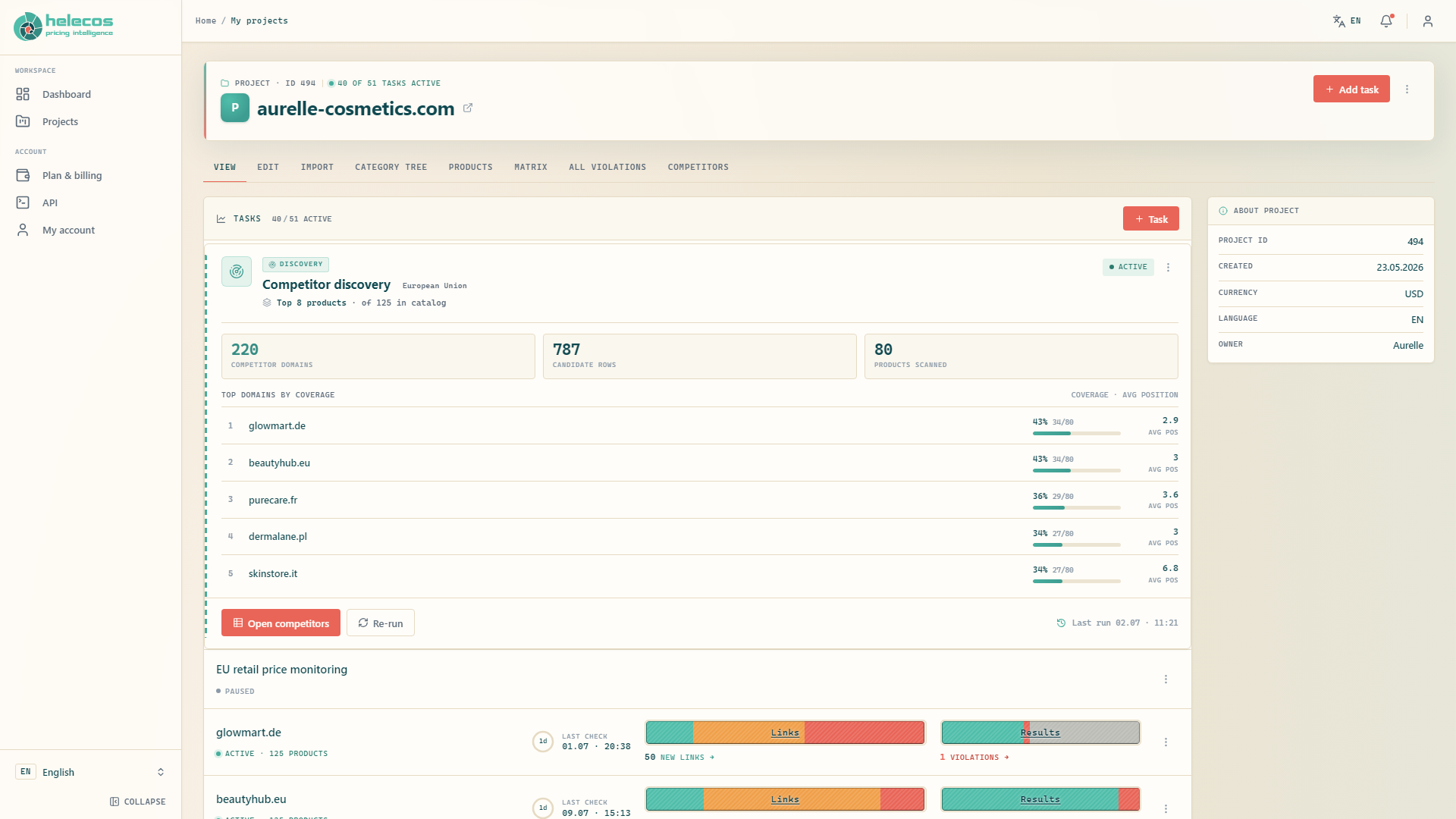
Task: Click the Re-run button
Action: point(381,623)
